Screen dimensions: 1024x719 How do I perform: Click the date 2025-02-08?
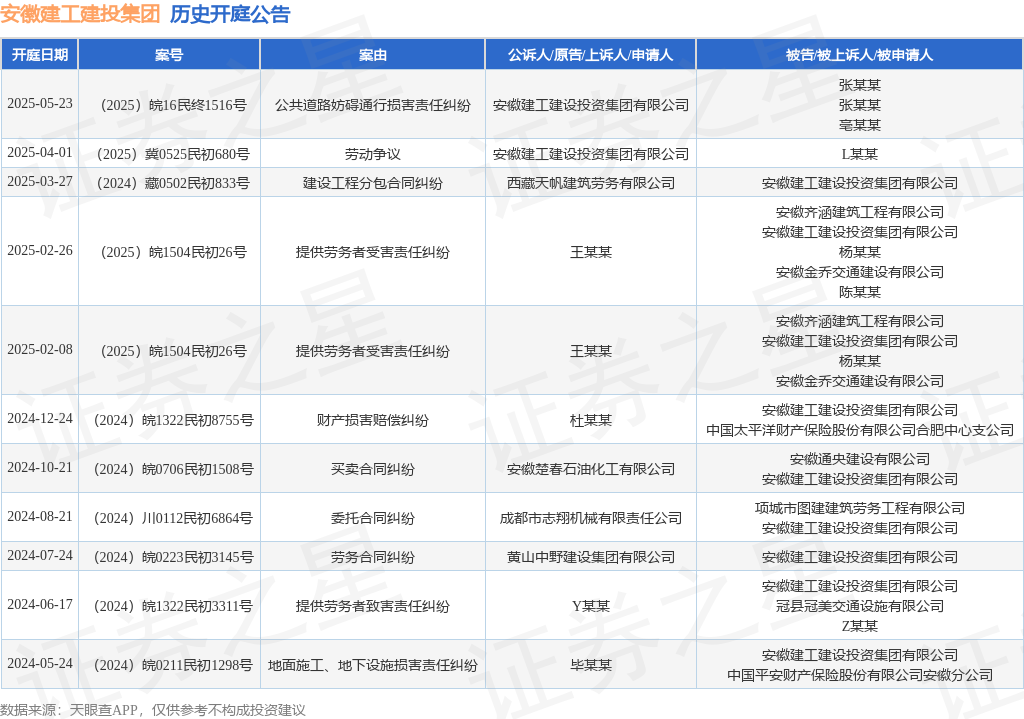point(40,350)
